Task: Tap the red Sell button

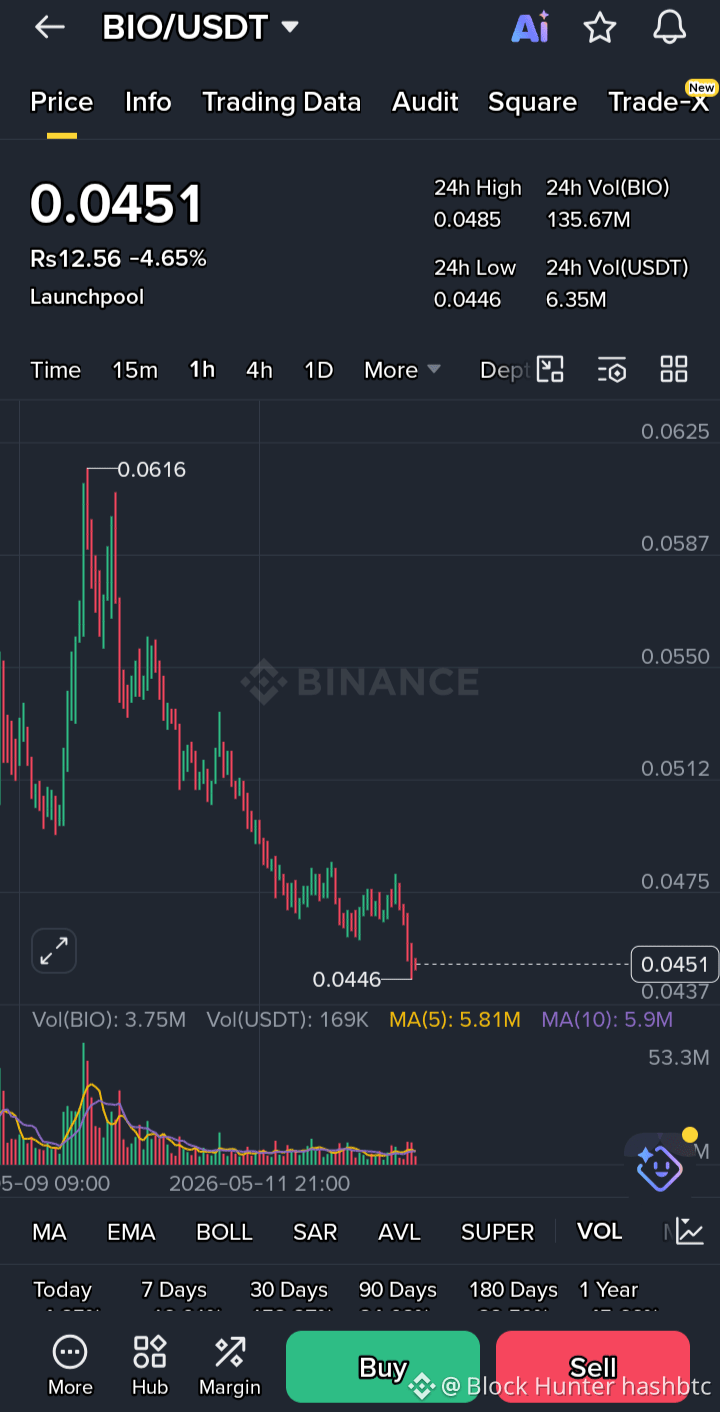Action: [x=593, y=1367]
